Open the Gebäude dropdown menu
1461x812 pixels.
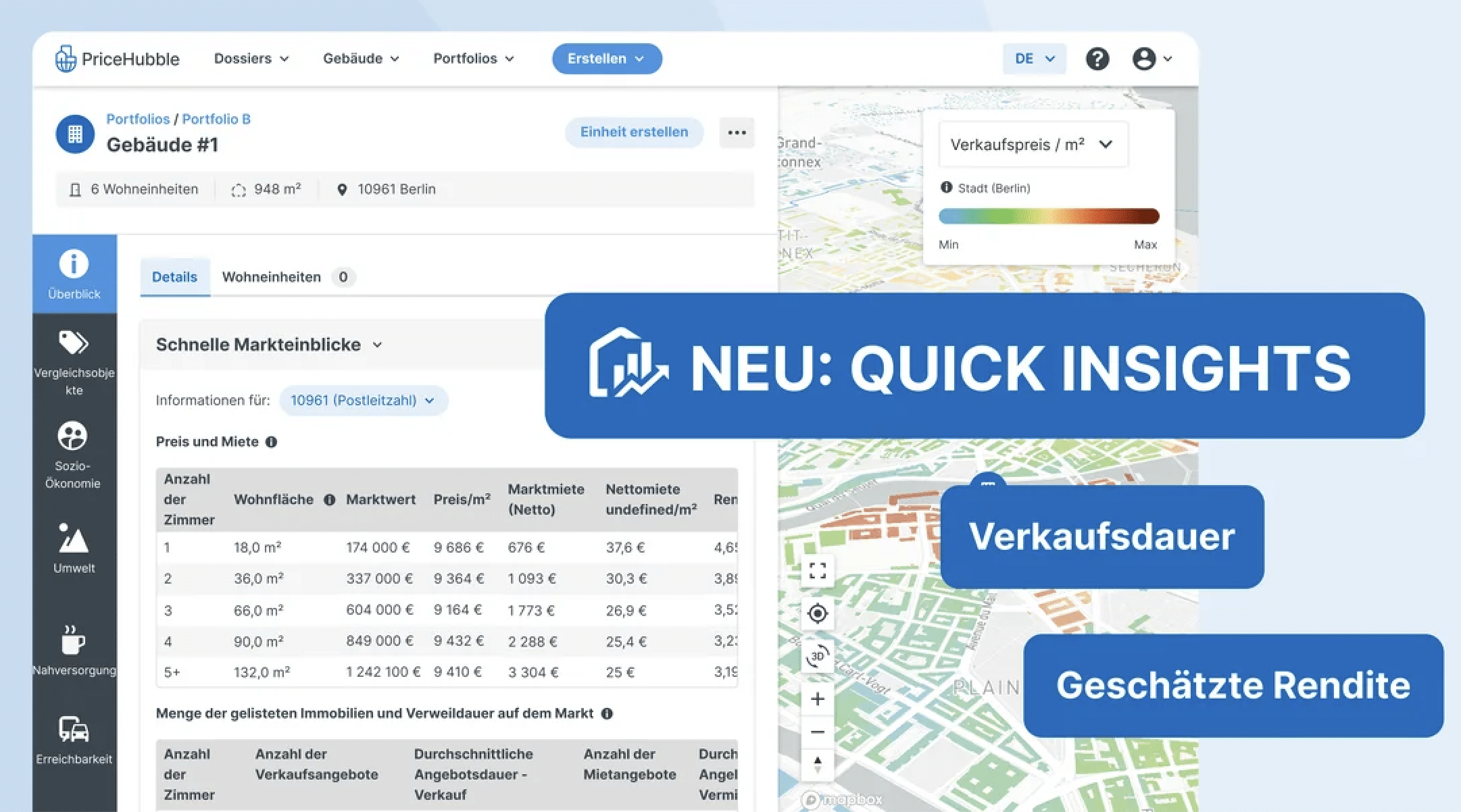361,59
